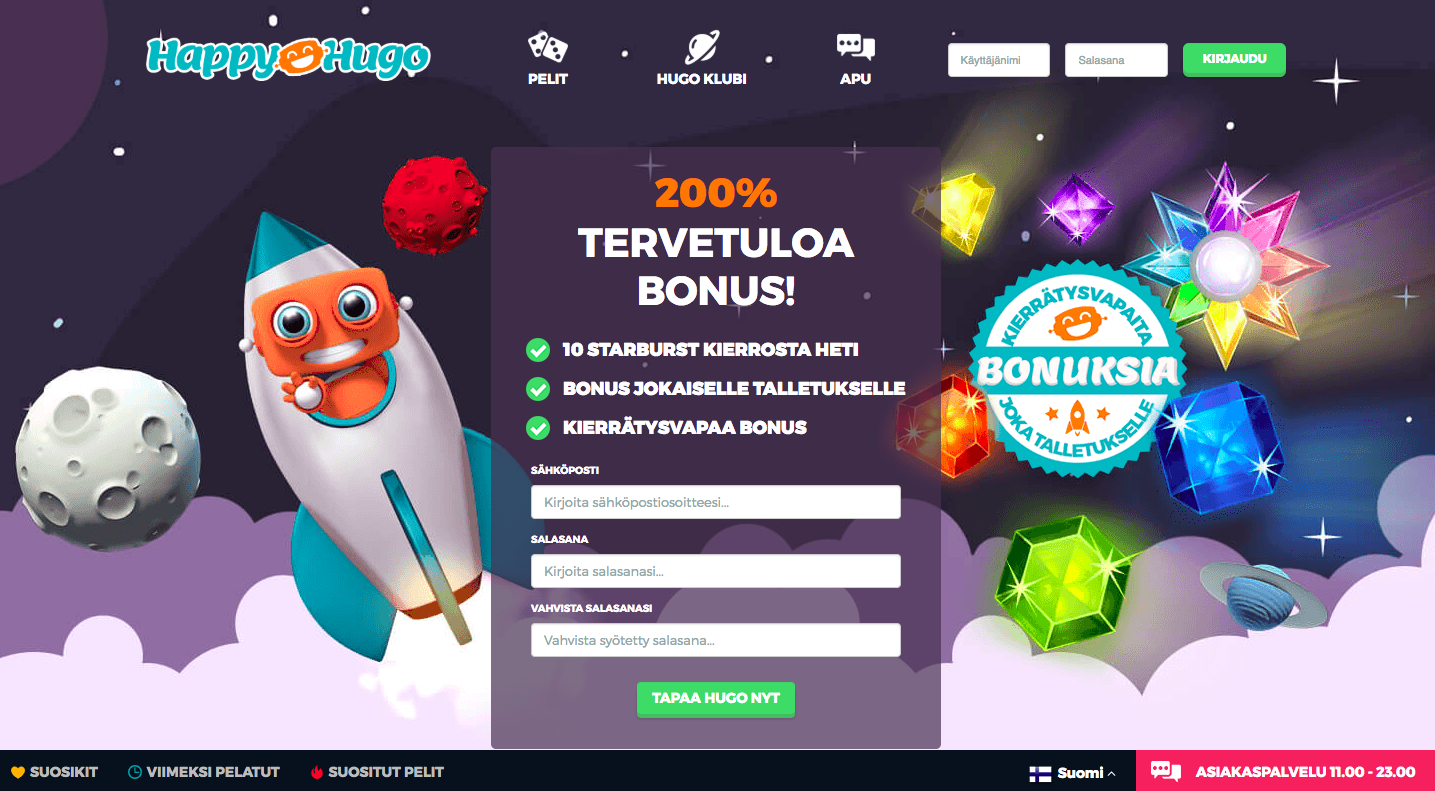Click the Kirjaudu login button

tap(1234, 59)
